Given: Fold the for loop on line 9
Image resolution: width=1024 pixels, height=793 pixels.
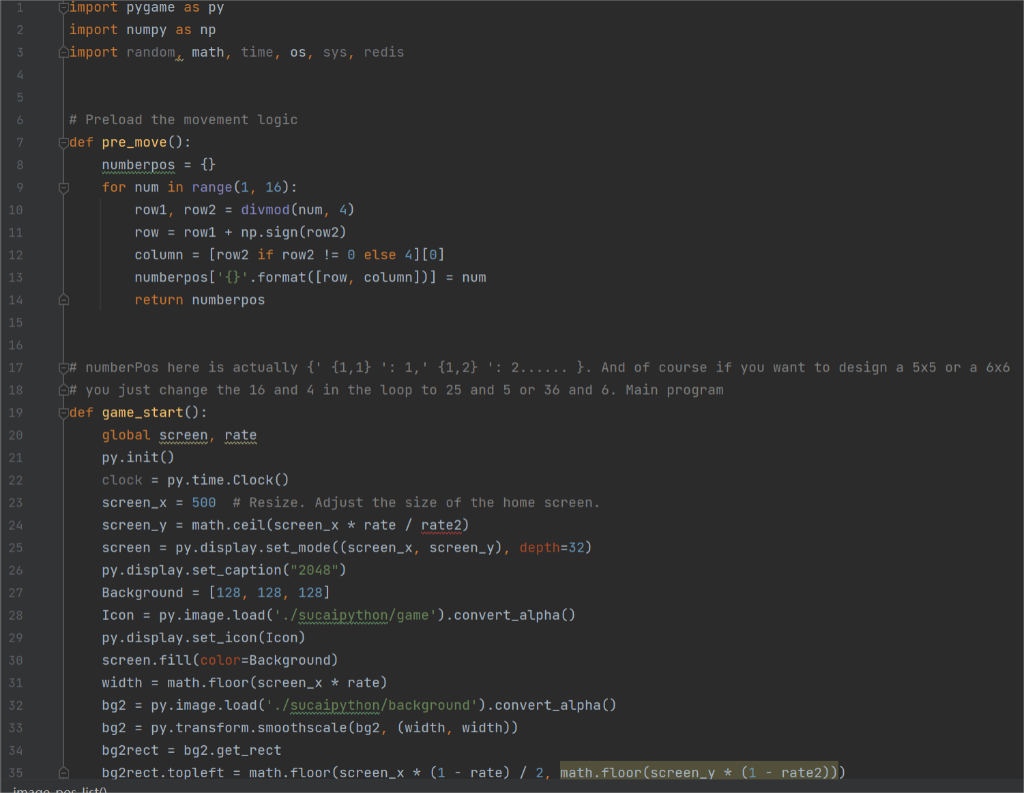Looking at the screenshot, I should point(63,187).
